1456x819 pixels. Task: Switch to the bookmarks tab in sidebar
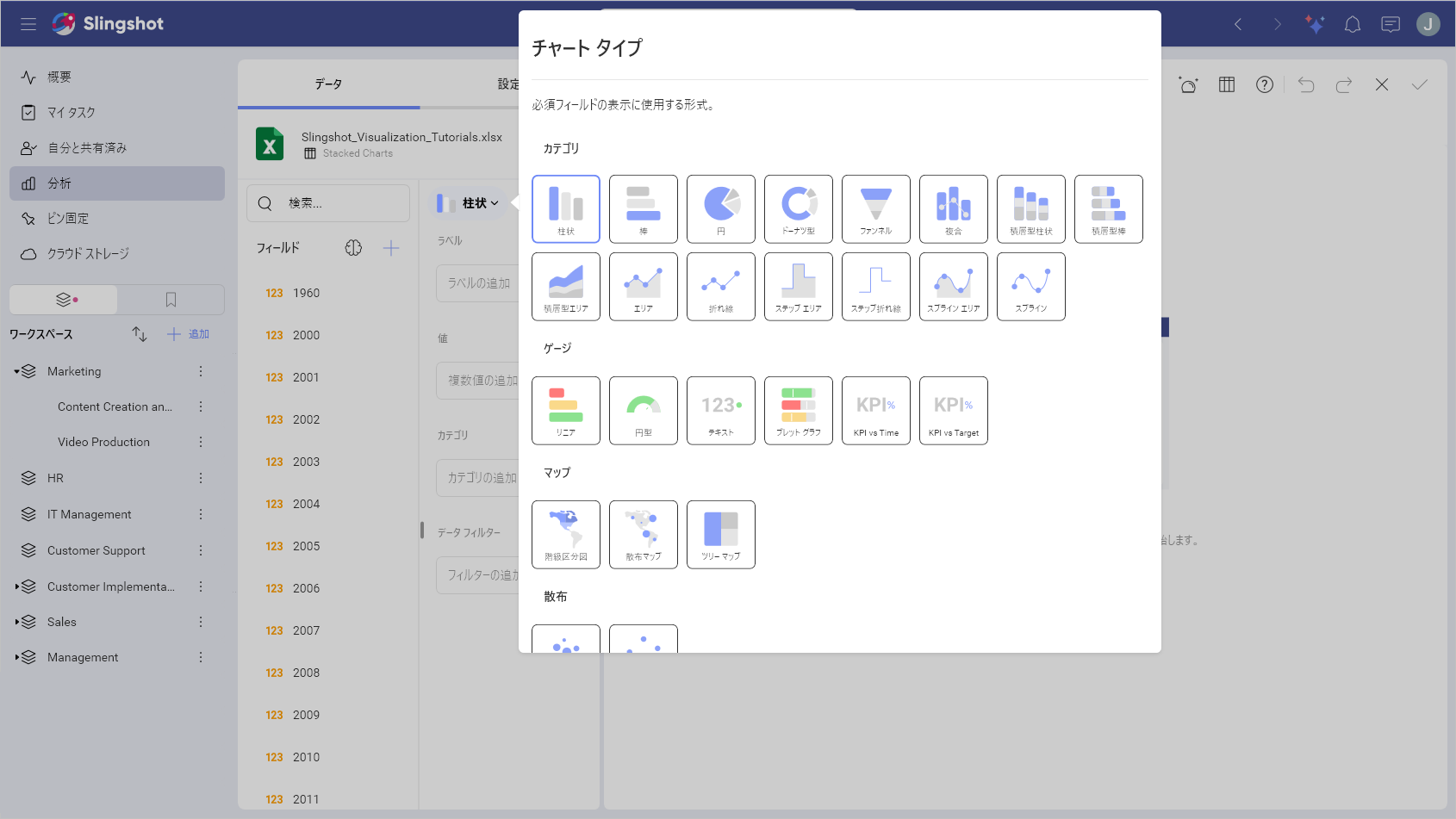coord(171,300)
